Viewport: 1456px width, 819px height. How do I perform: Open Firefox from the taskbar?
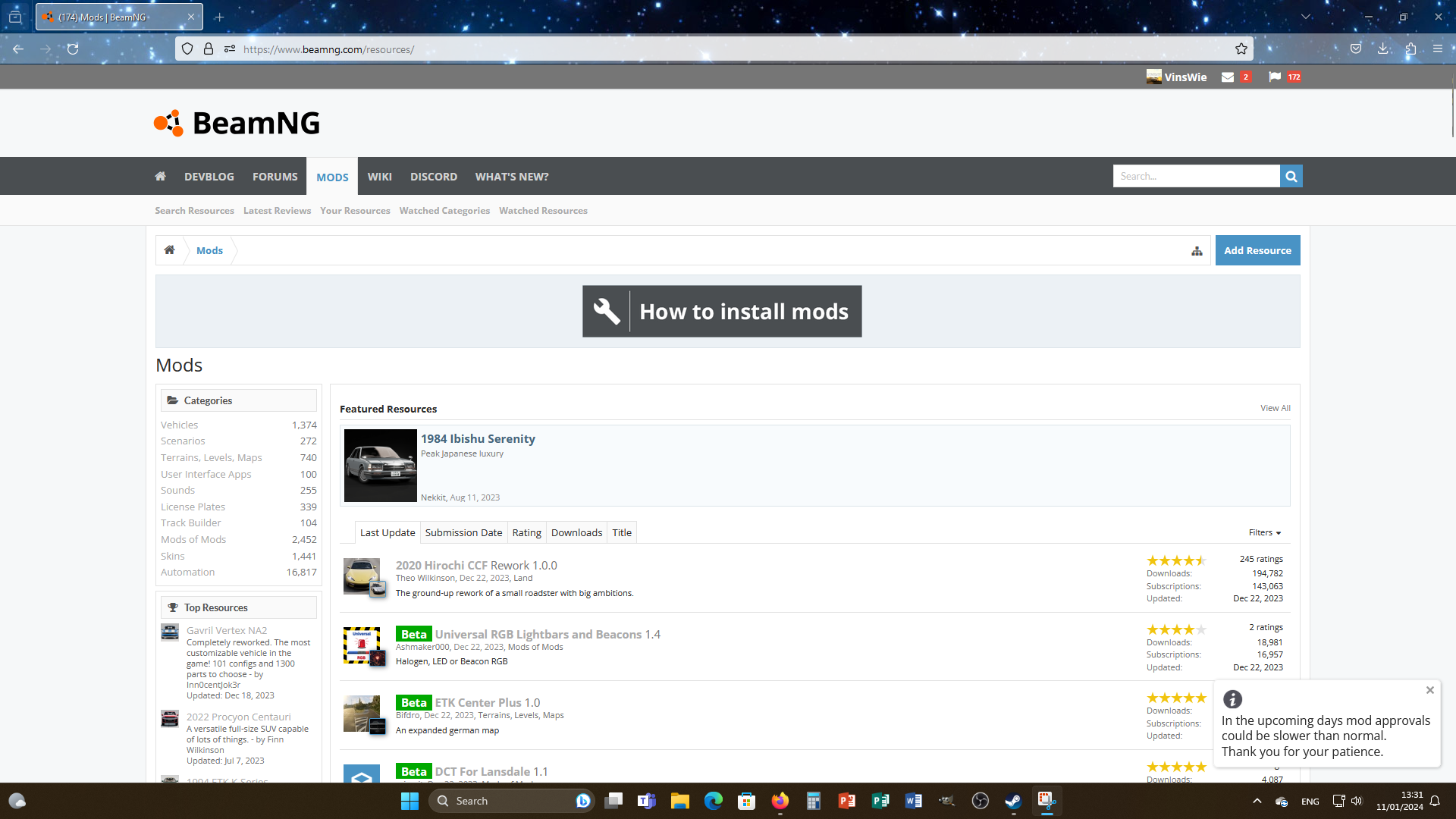[x=780, y=801]
